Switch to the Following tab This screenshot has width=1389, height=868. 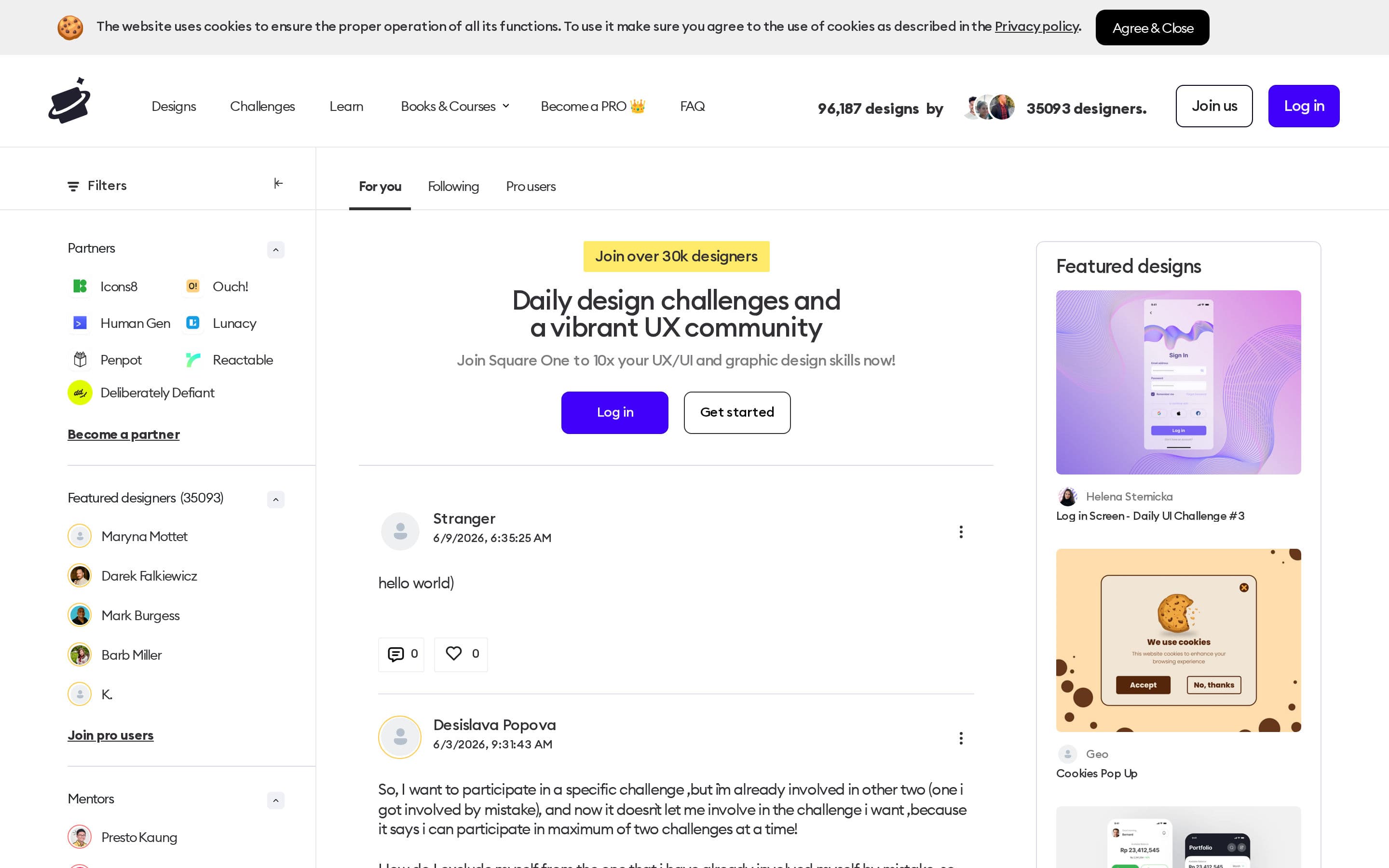coord(453,187)
